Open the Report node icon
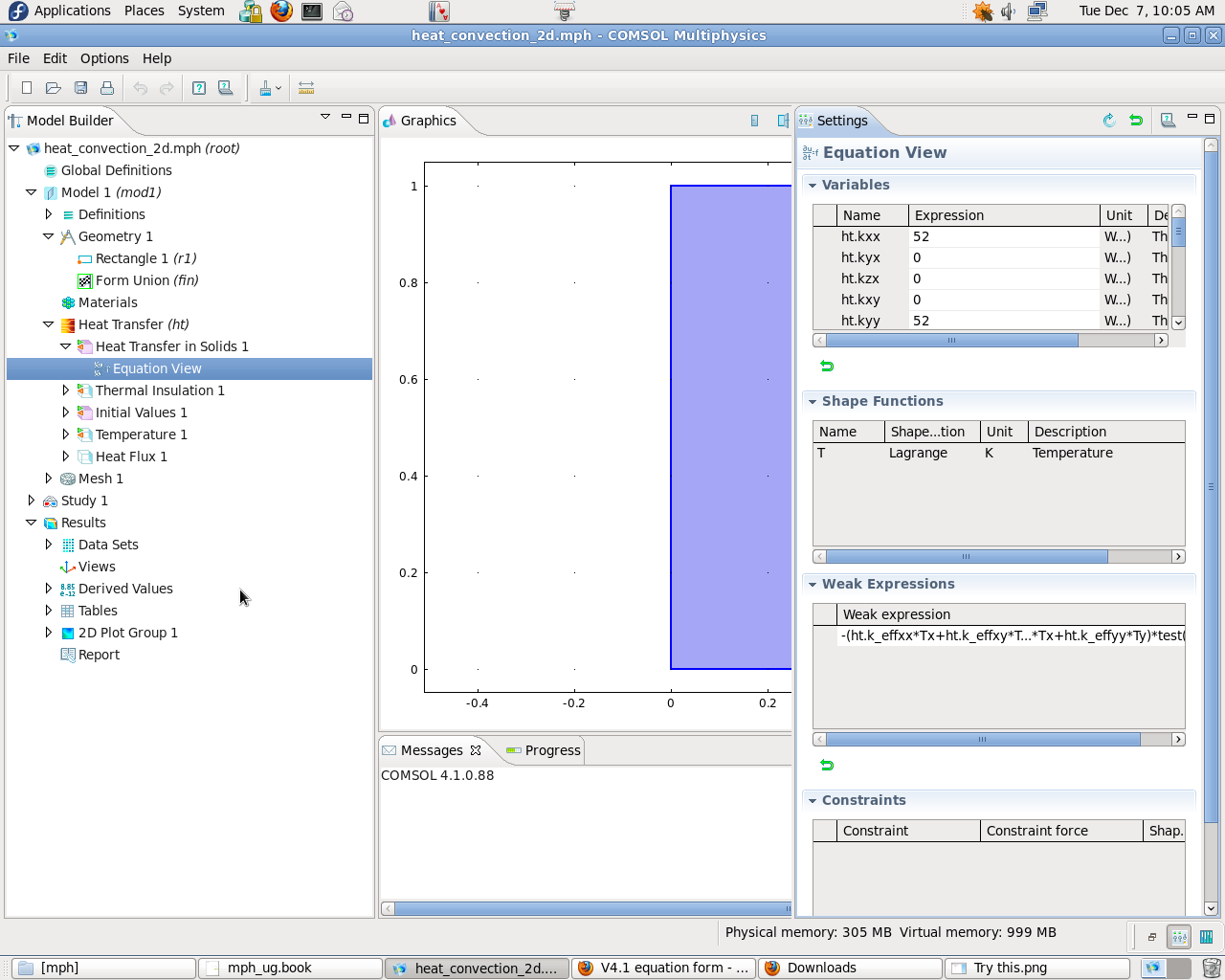Screen dimensions: 1225x980 (x=68, y=655)
